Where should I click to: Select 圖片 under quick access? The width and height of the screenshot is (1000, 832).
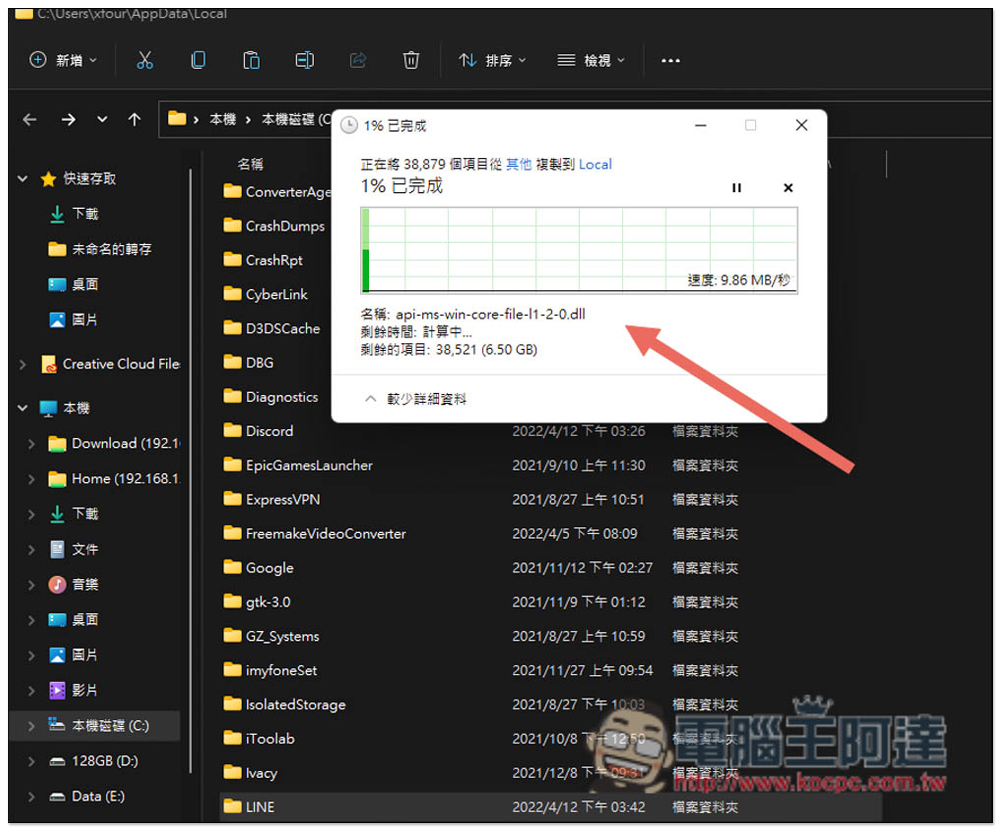pyautogui.click(x=74, y=320)
